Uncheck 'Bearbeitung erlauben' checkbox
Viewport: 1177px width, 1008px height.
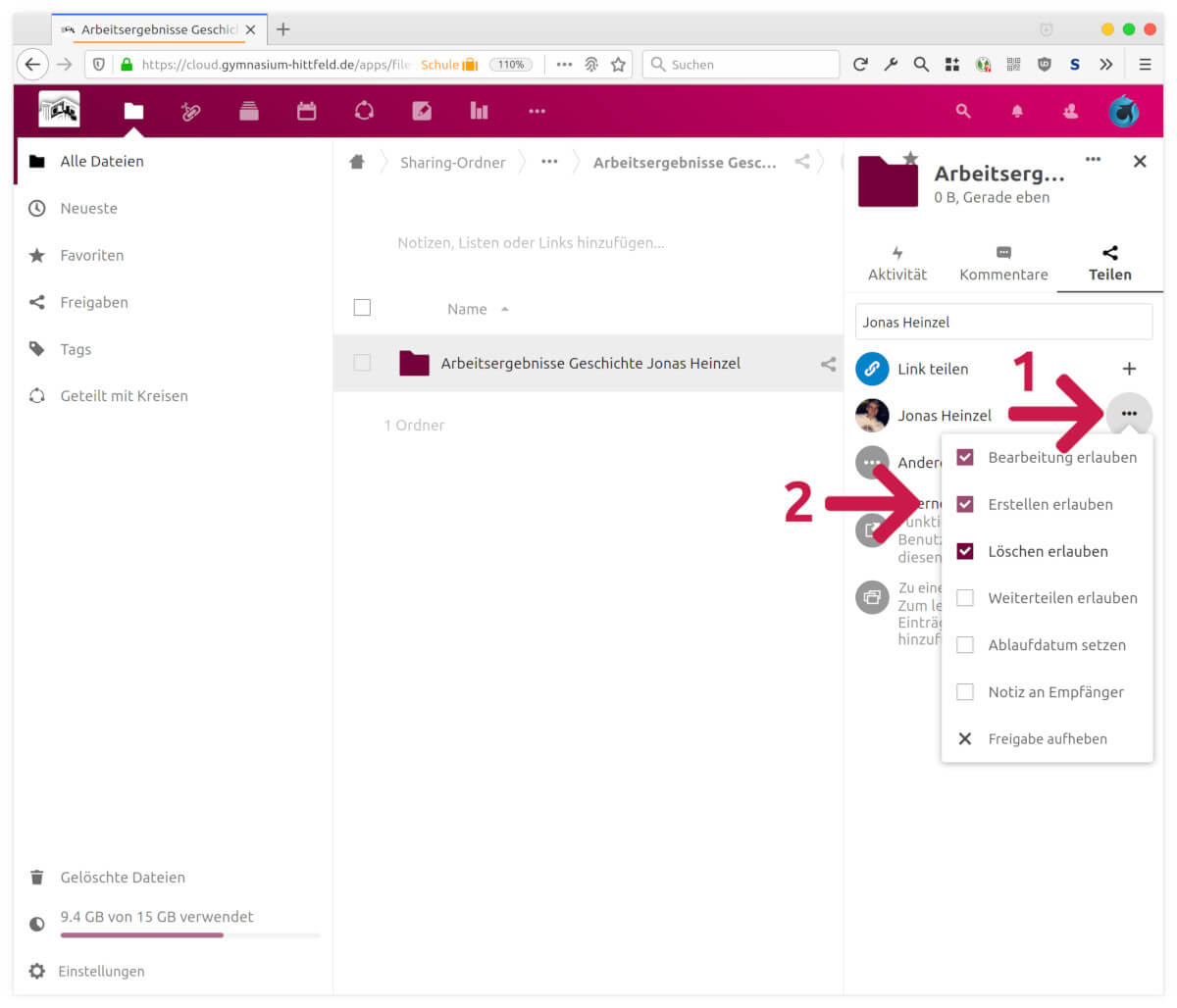coord(965,457)
